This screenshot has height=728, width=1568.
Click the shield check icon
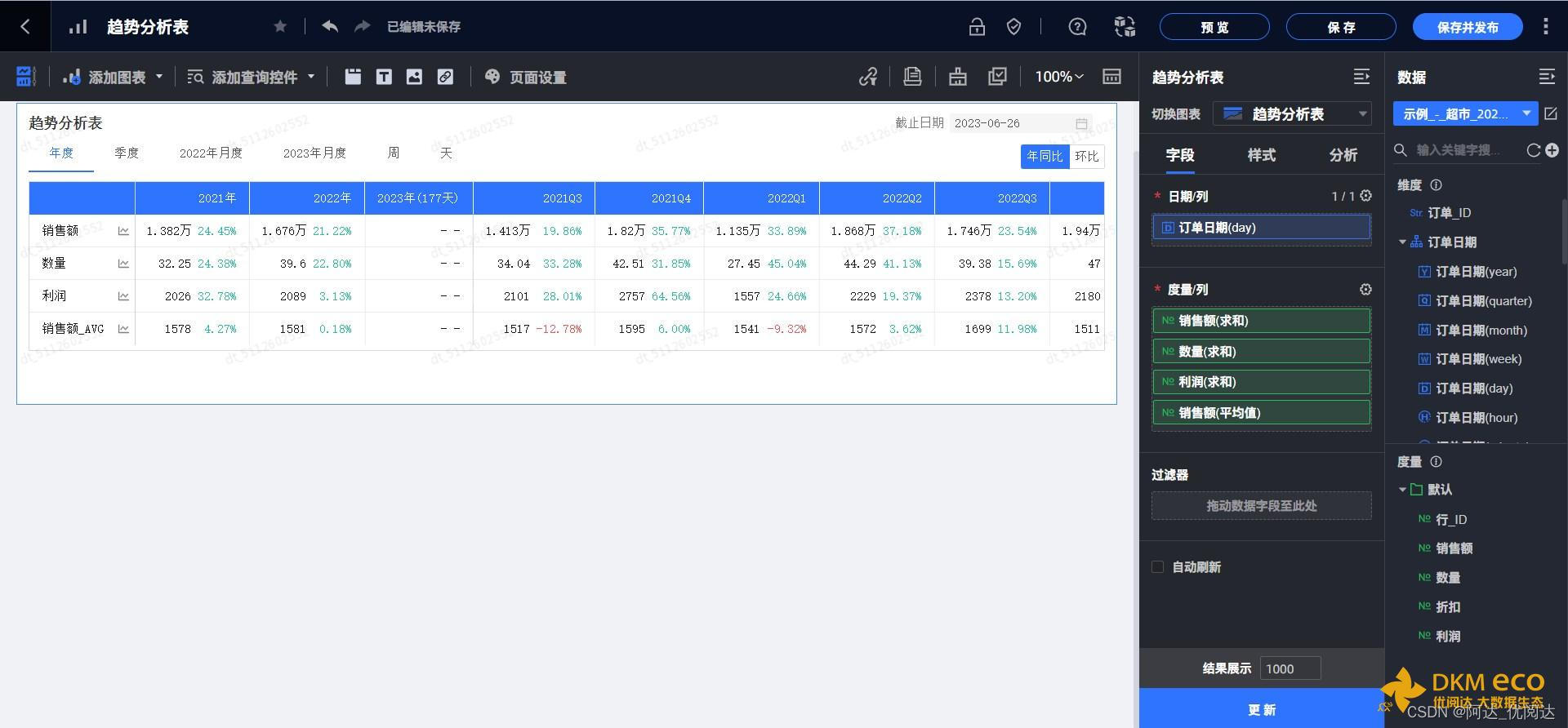(1013, 27)
